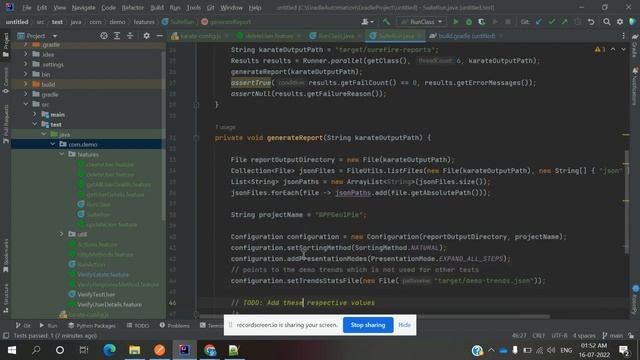The height and width of the screenshot is (360, 640).
Task: Click the Windows Start button
Action: point(12,350)
